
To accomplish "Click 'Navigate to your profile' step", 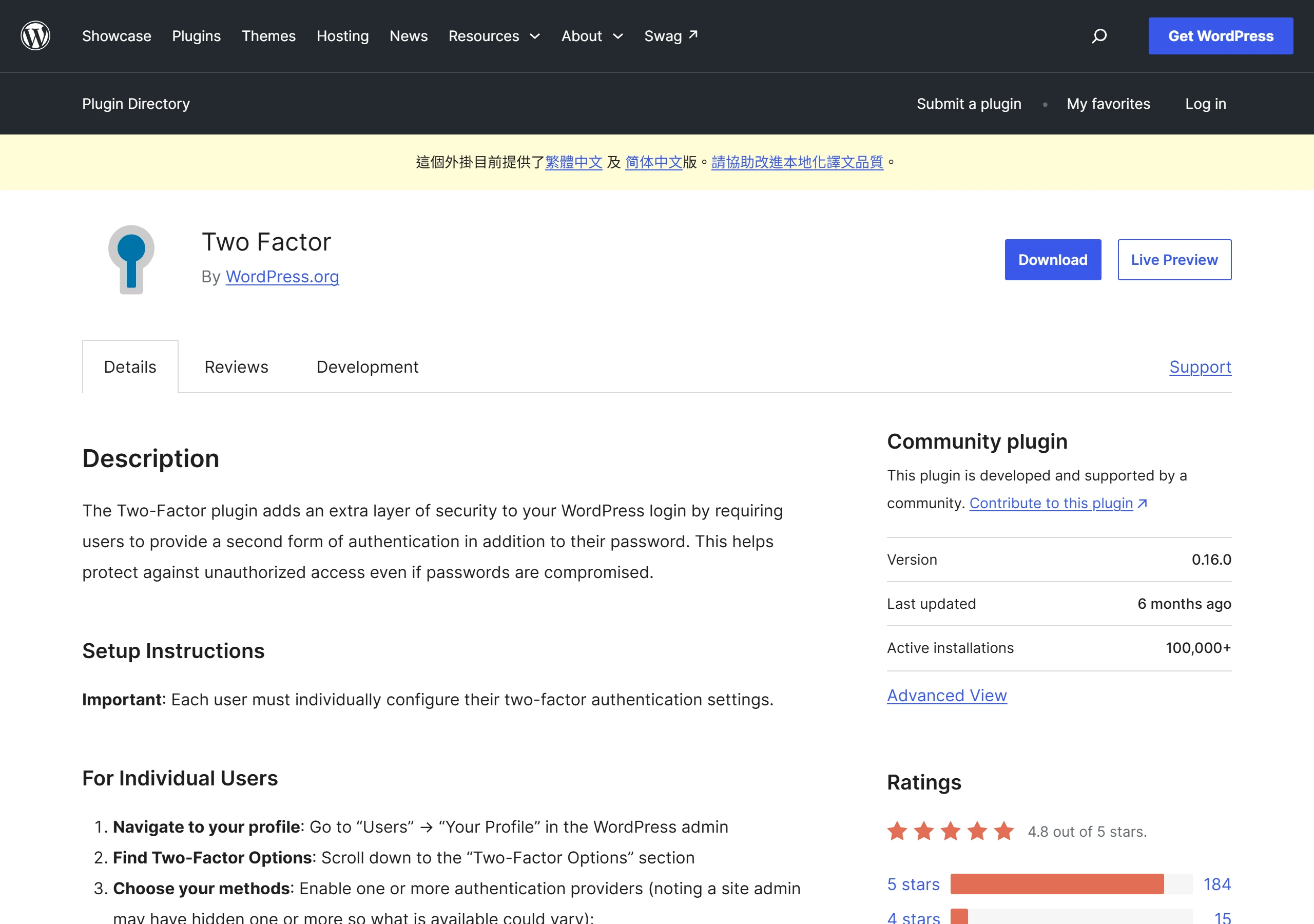I will 207,826.
